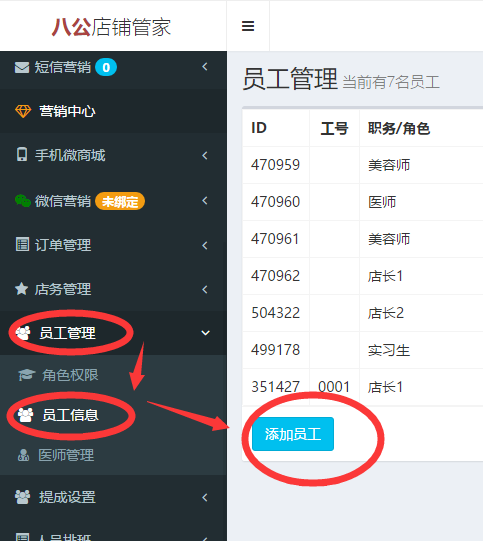This screenshot has width=483, height=541.
Task: Click the 未绑定 badge on 微信营销
Action: pos(120,201)
